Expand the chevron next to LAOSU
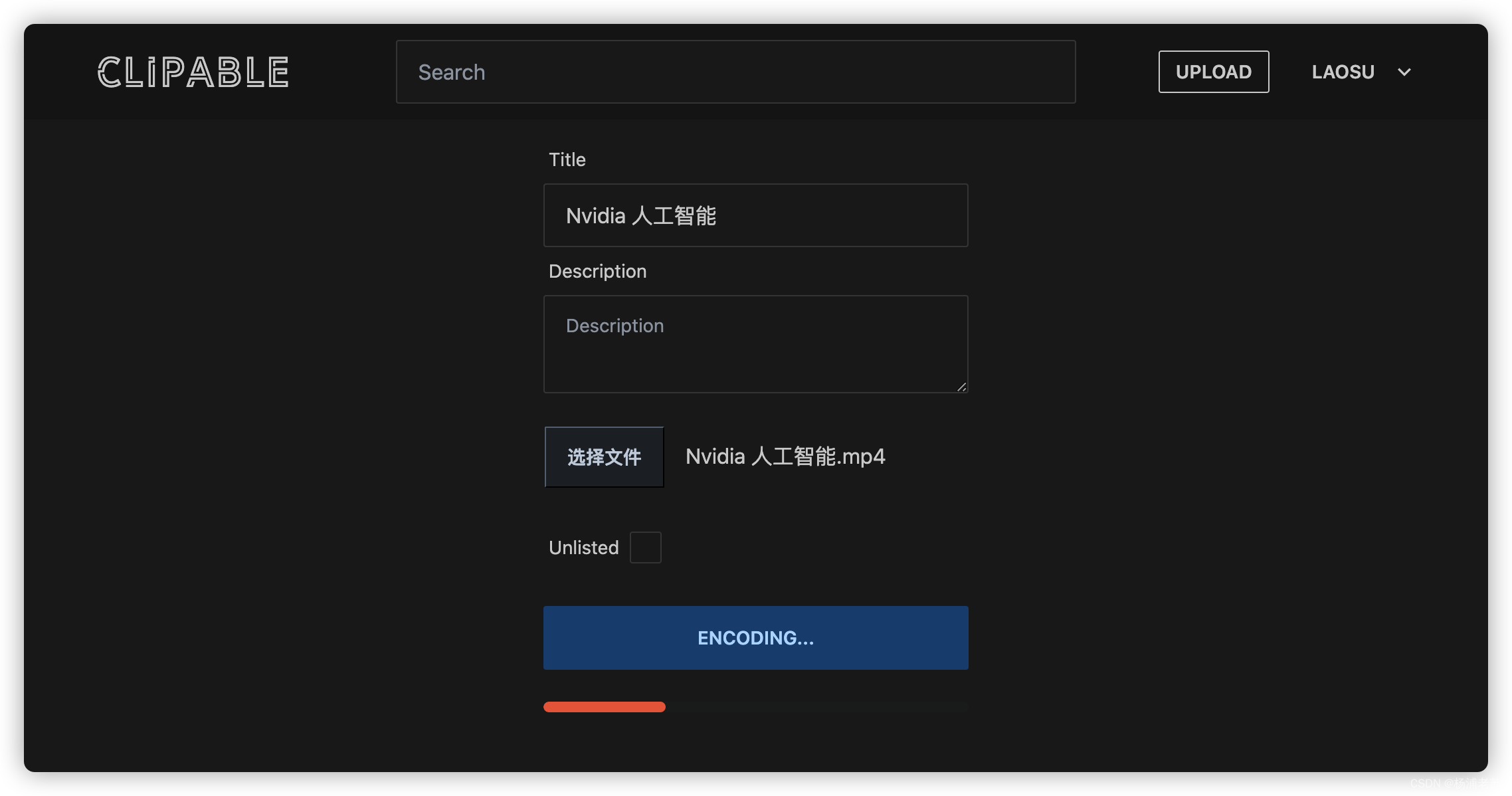 pyautogui.click(x=1404, y=72)
